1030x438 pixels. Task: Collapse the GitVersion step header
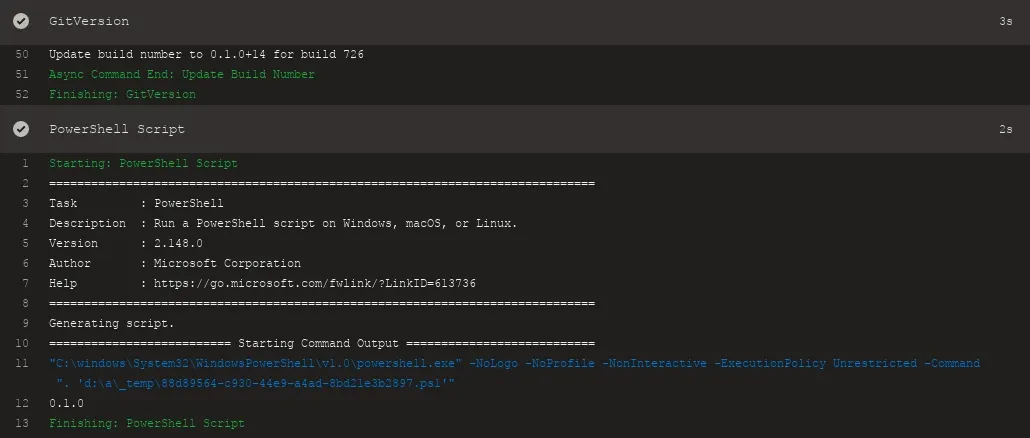(x=500, y=21)
